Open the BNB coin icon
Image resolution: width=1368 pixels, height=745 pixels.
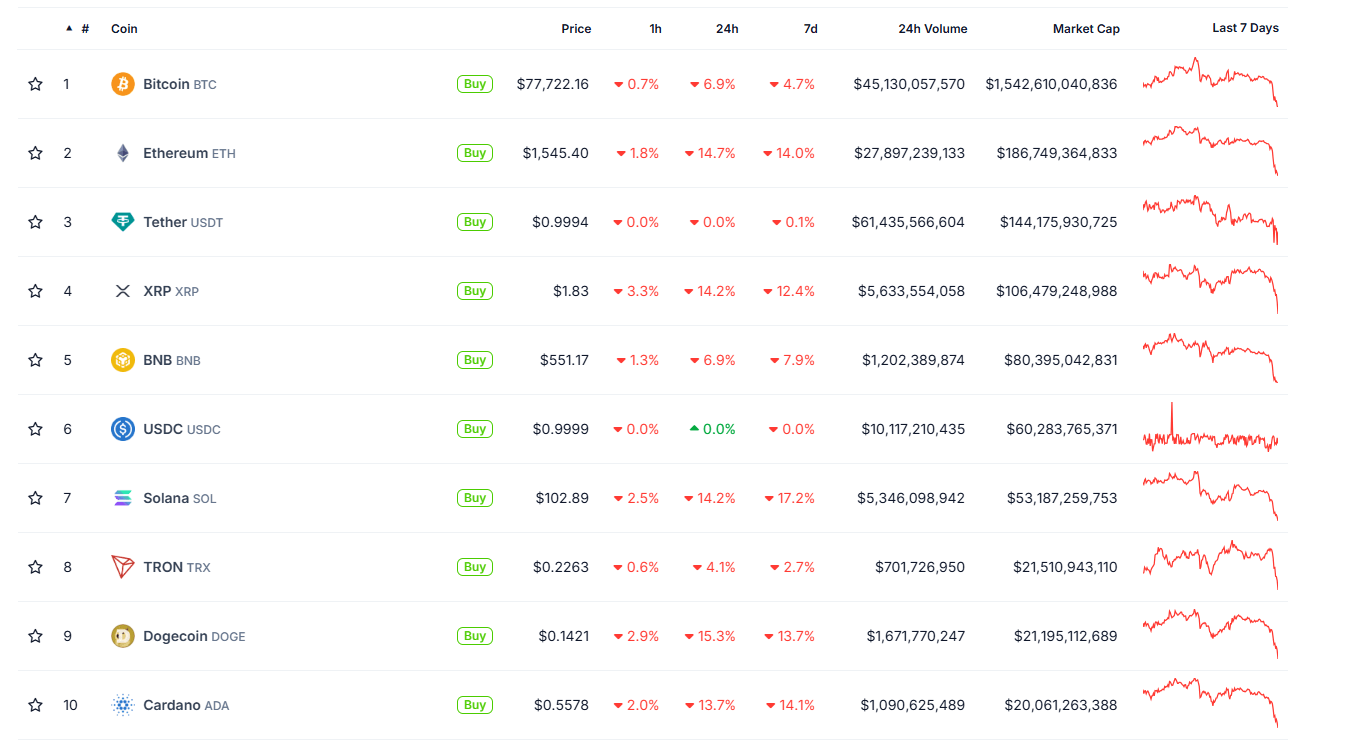point(122,360)
